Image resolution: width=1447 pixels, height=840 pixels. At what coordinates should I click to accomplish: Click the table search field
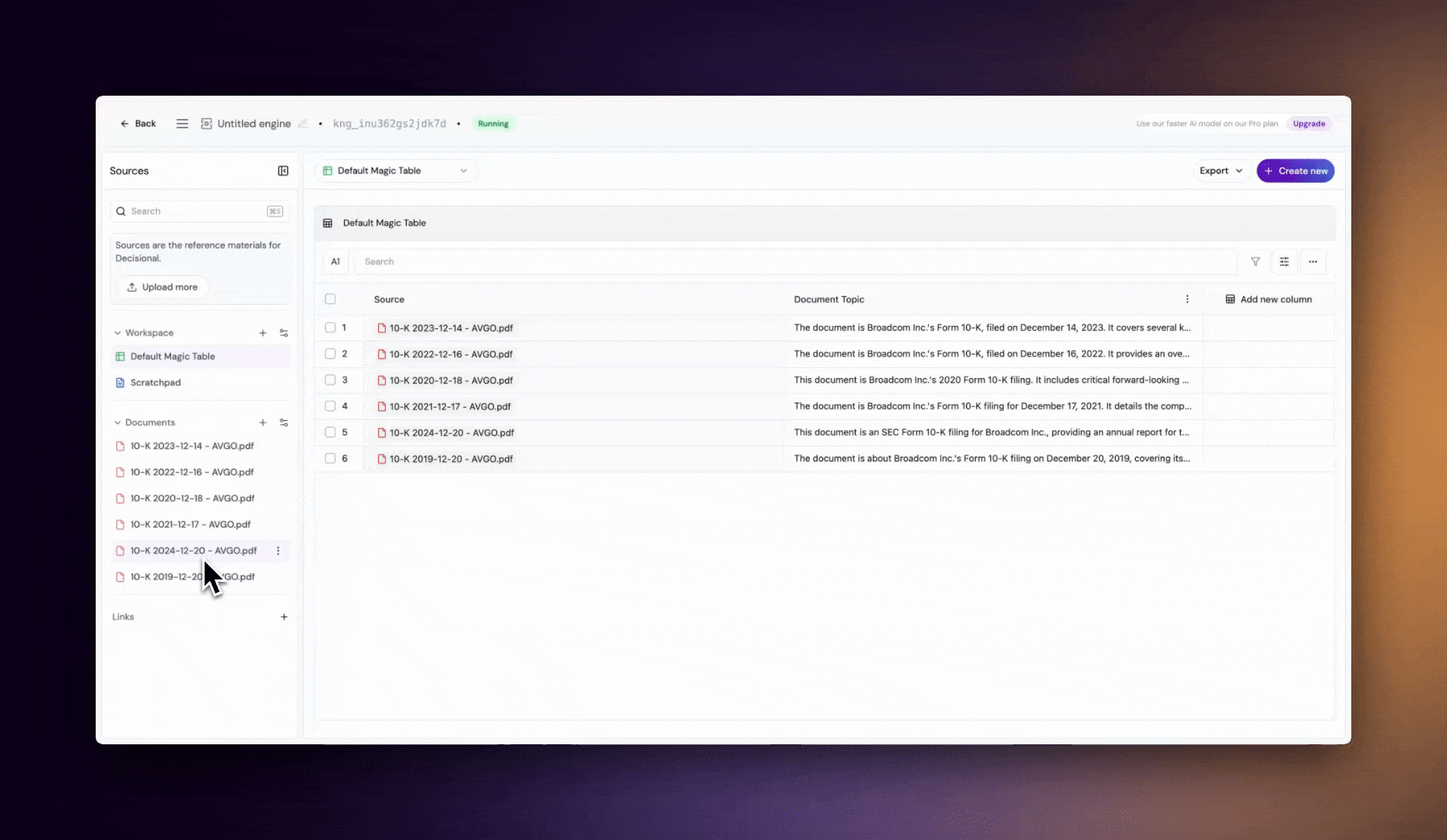pyautogui.click(x=795, y=262)
